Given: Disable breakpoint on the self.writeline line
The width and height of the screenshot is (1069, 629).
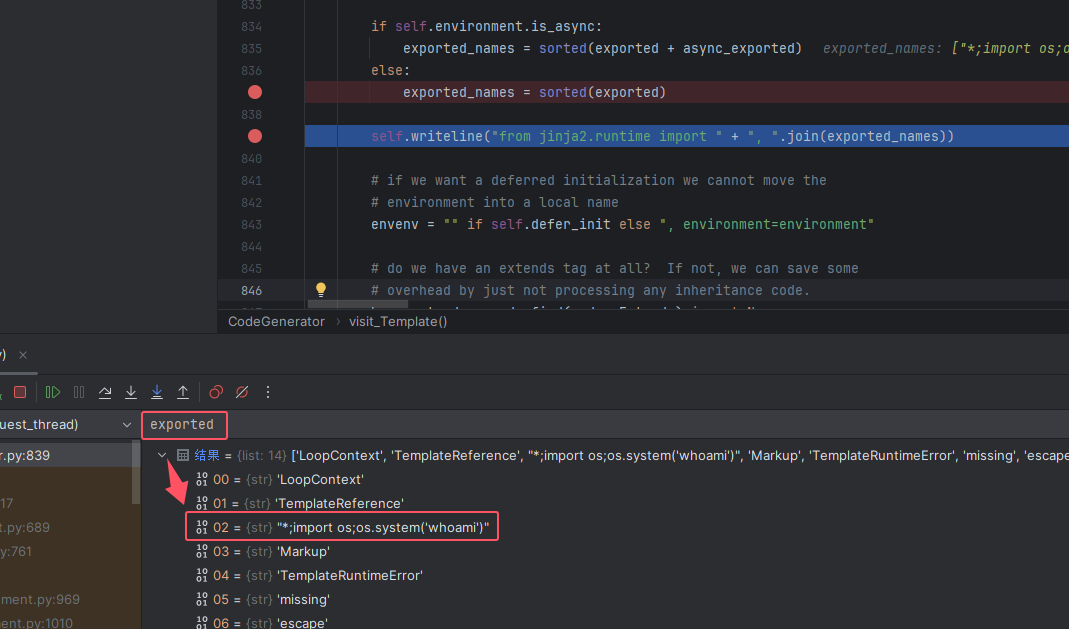Looking at the screenshot, I should coord(255,136).
